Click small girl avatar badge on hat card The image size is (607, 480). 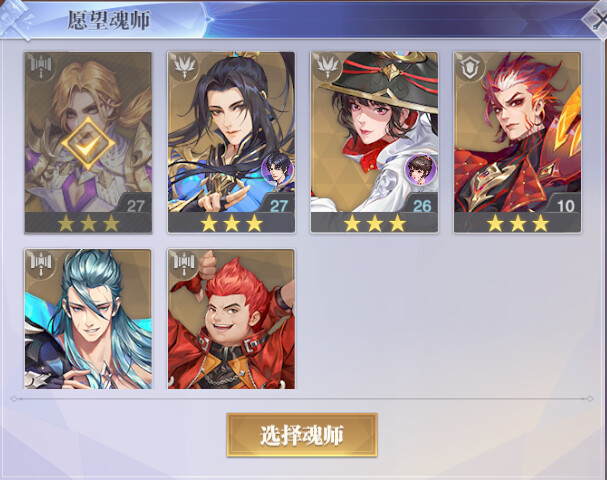pyautogui.click(x=420, y=169)
